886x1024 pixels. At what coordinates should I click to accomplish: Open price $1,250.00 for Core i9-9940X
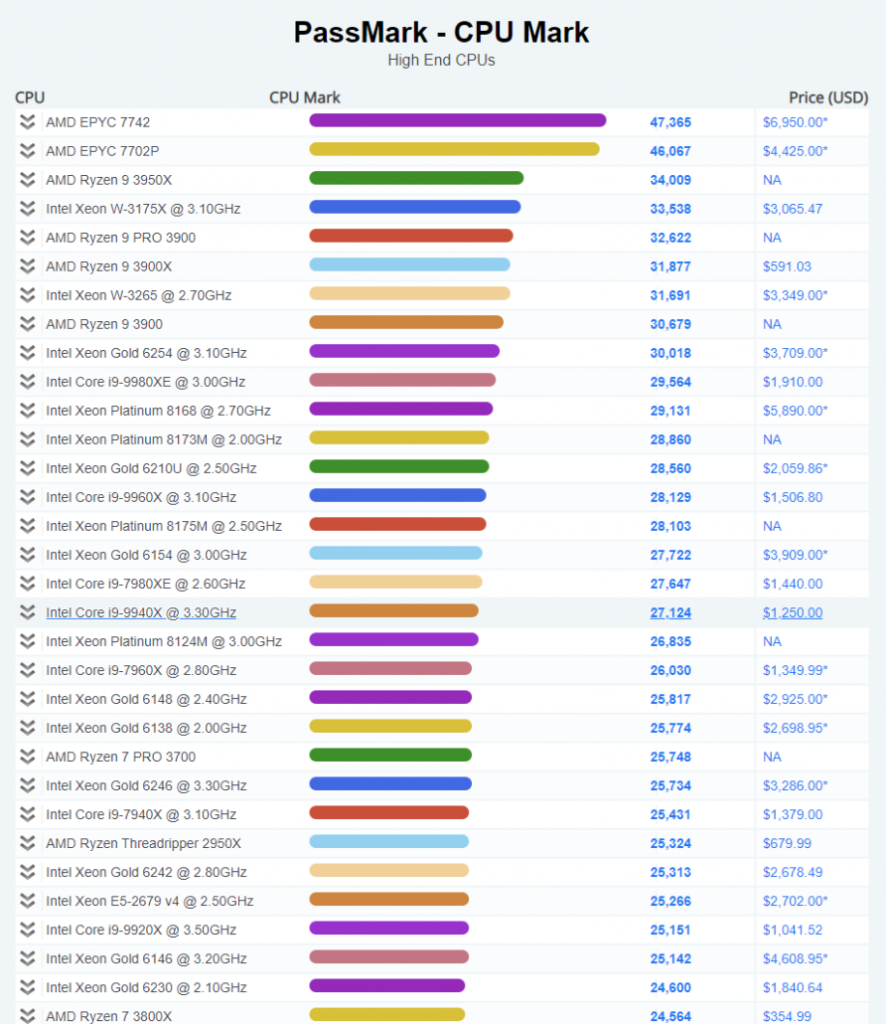(793, 613)
